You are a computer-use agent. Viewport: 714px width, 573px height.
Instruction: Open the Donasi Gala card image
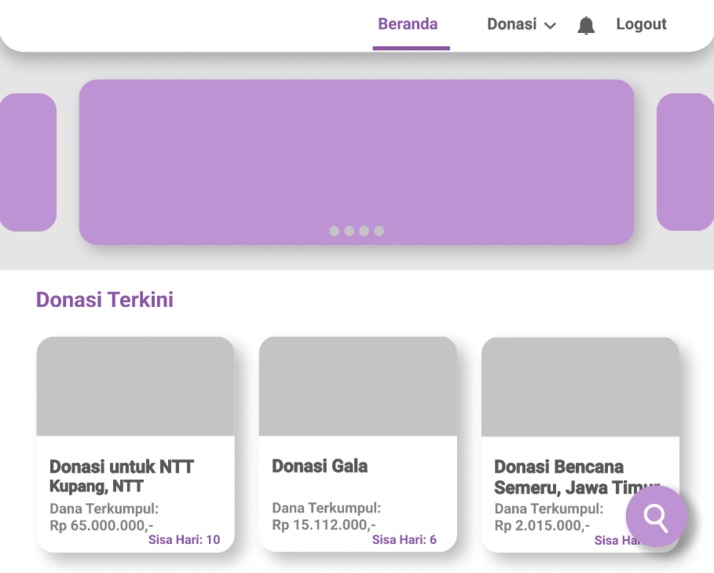[358, 386]
